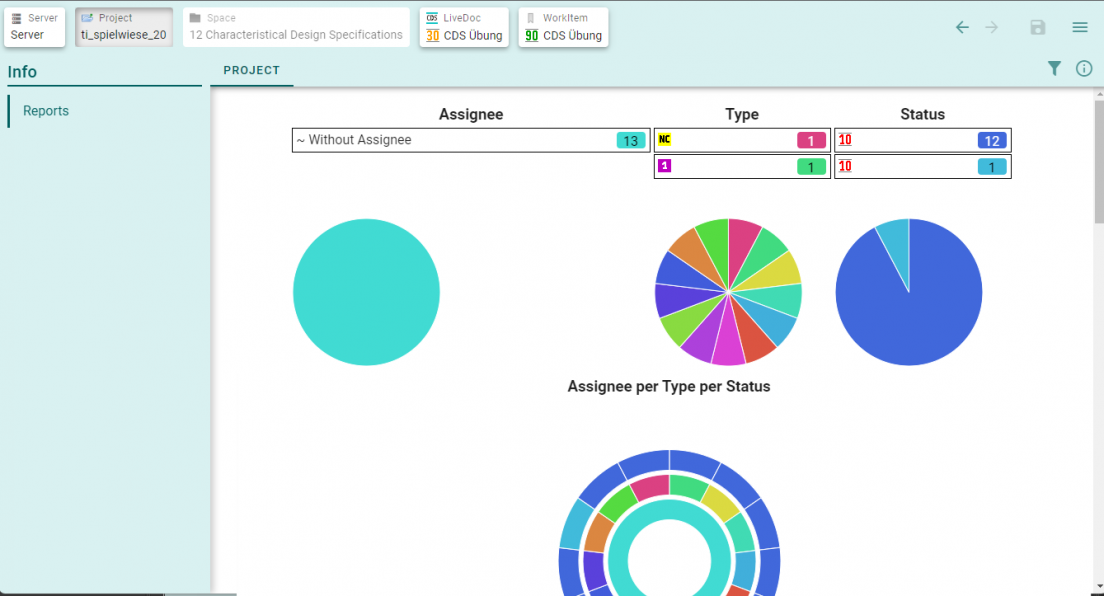Switch to the PROJECT tab
This screenshot has height=596, width=1104.
pos(252,71)
